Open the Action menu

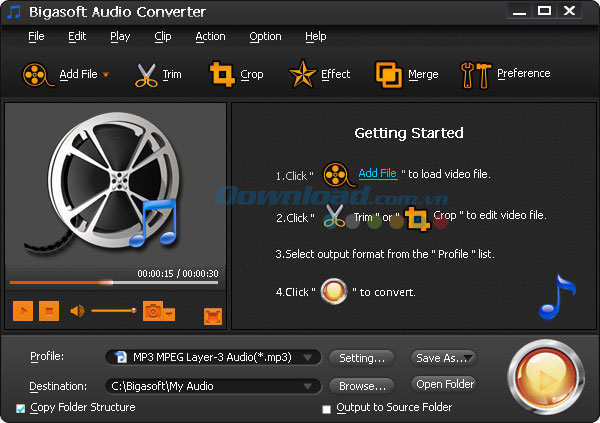(x=210, y=36)
